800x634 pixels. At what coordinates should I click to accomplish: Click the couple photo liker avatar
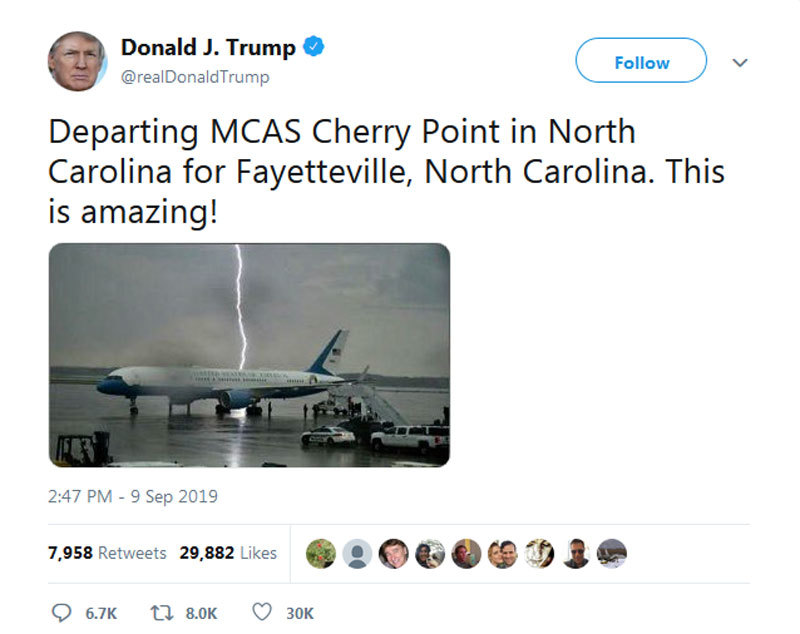point(502,553)
